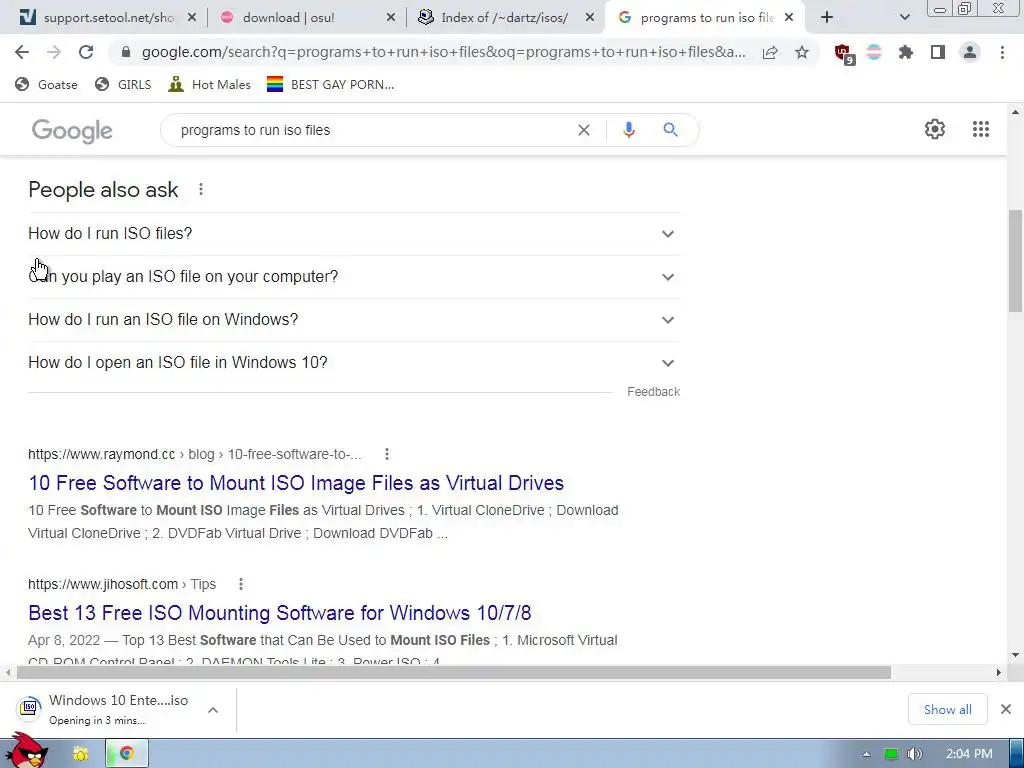Start voice search with the microphone
This screenshot has width=1024, height=768.
pyautogui.click(x=628, y=130)
